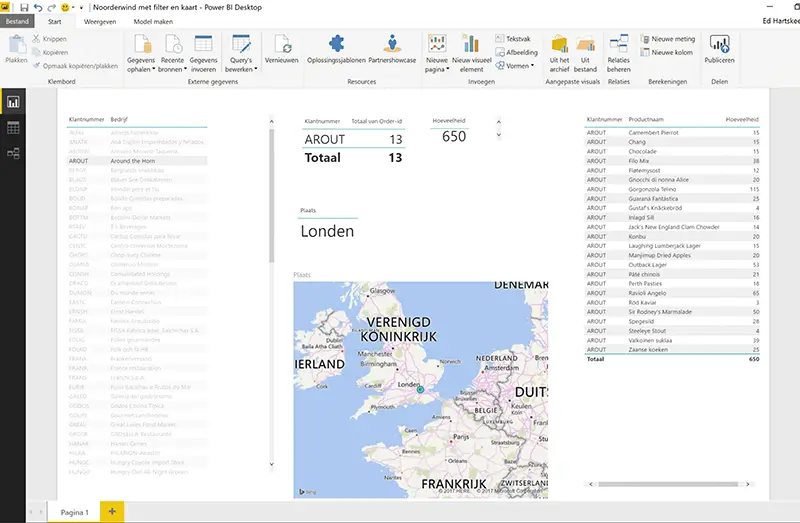Click the Partnershowcase icon
The image size is (800, 523).
391,43
